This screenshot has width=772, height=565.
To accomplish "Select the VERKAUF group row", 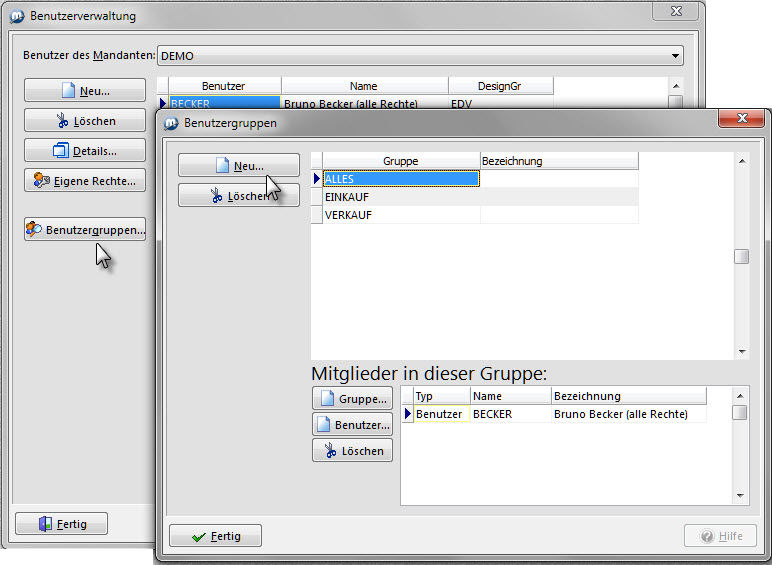I will pos(400,215).
